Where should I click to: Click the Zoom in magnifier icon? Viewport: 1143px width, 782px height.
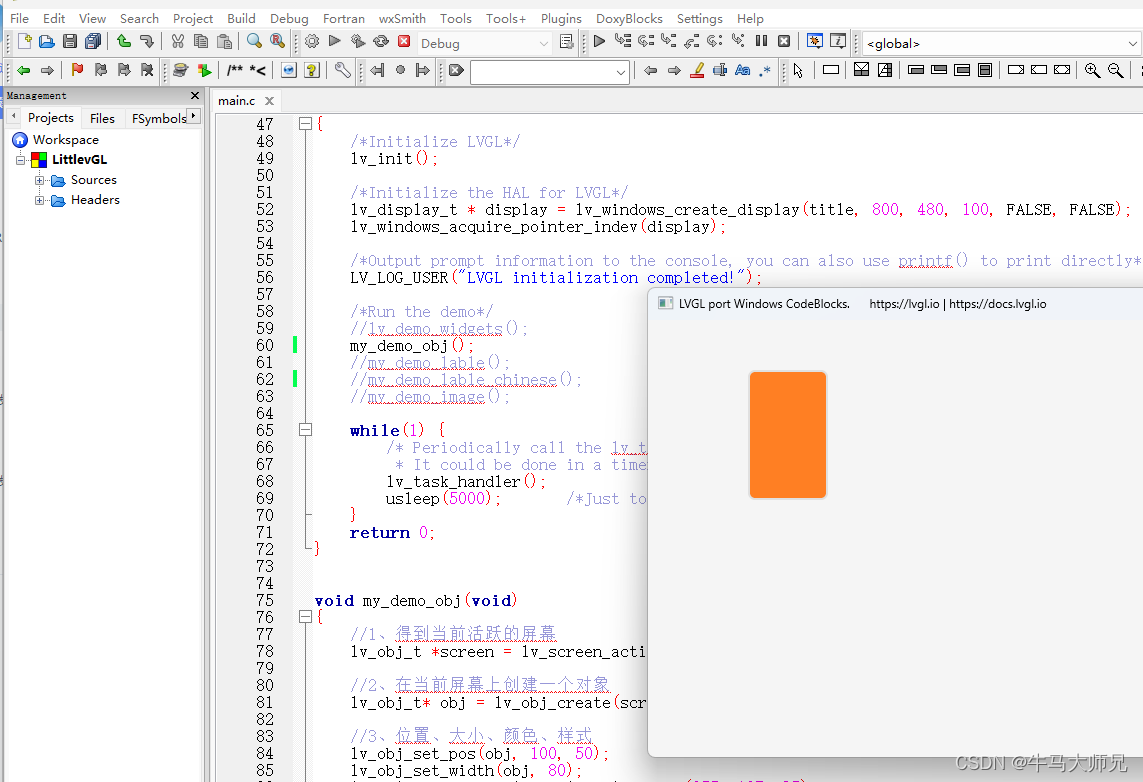(1091, 70)
